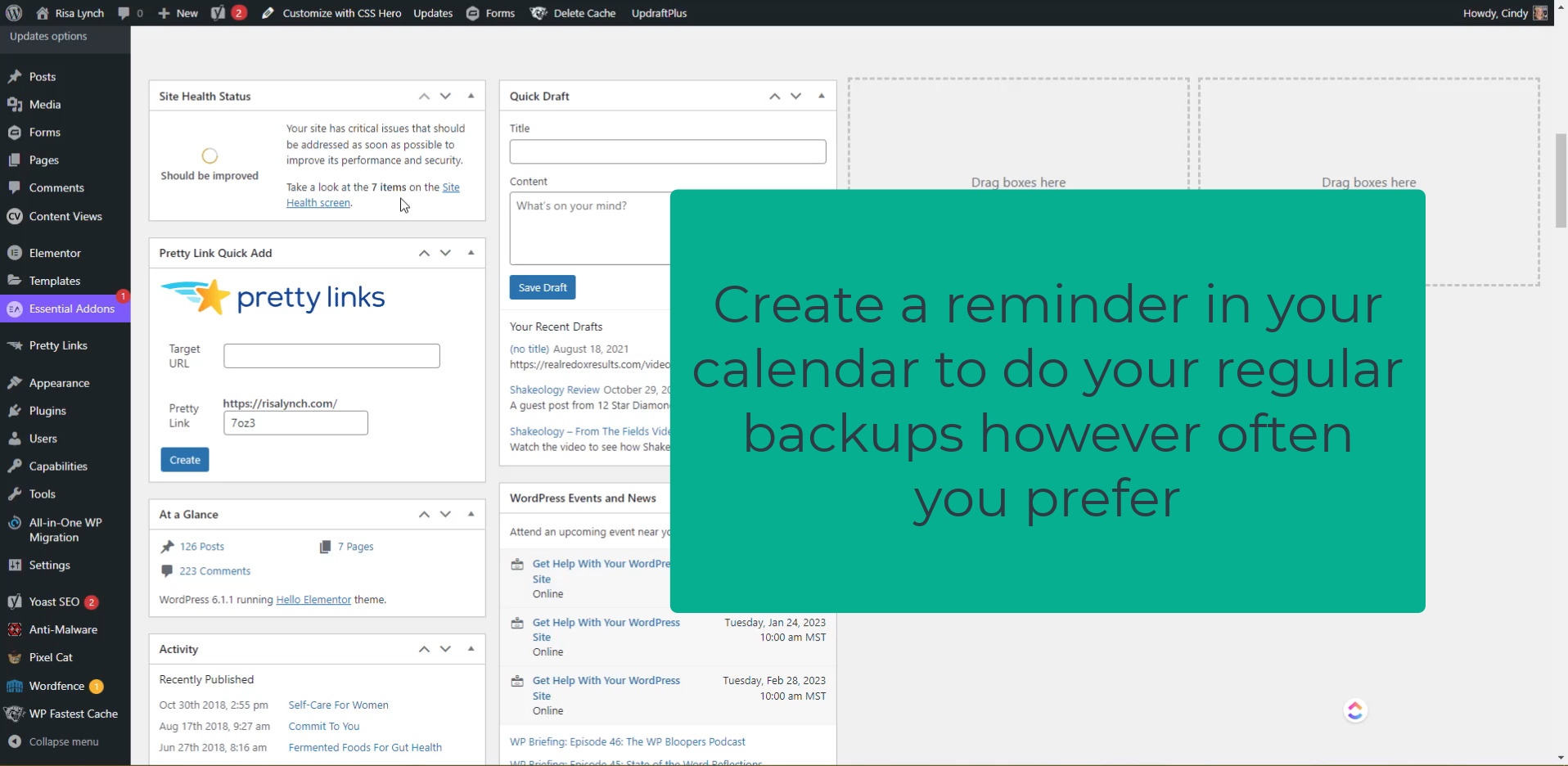Open the 7 Pages link
Image resolution: width=1568 pixels, height=766 pixels.
(x=355, y=547)
